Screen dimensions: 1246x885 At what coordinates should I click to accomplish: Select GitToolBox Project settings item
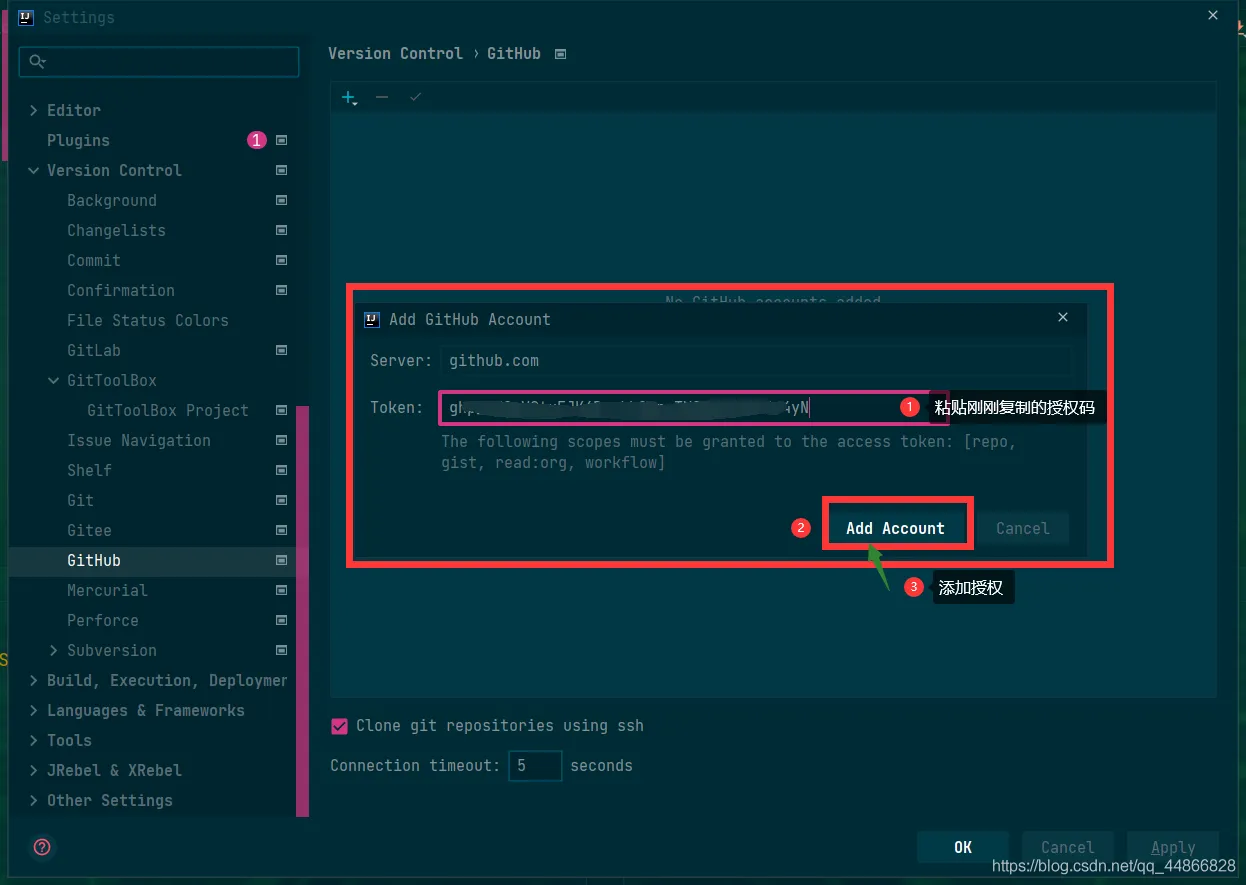click(168, 410)
